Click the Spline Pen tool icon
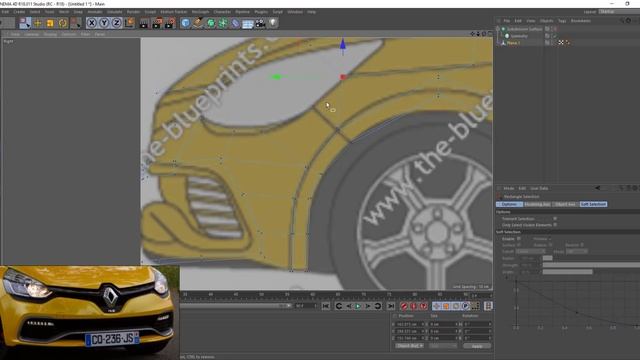 click(x=198, y=23)
